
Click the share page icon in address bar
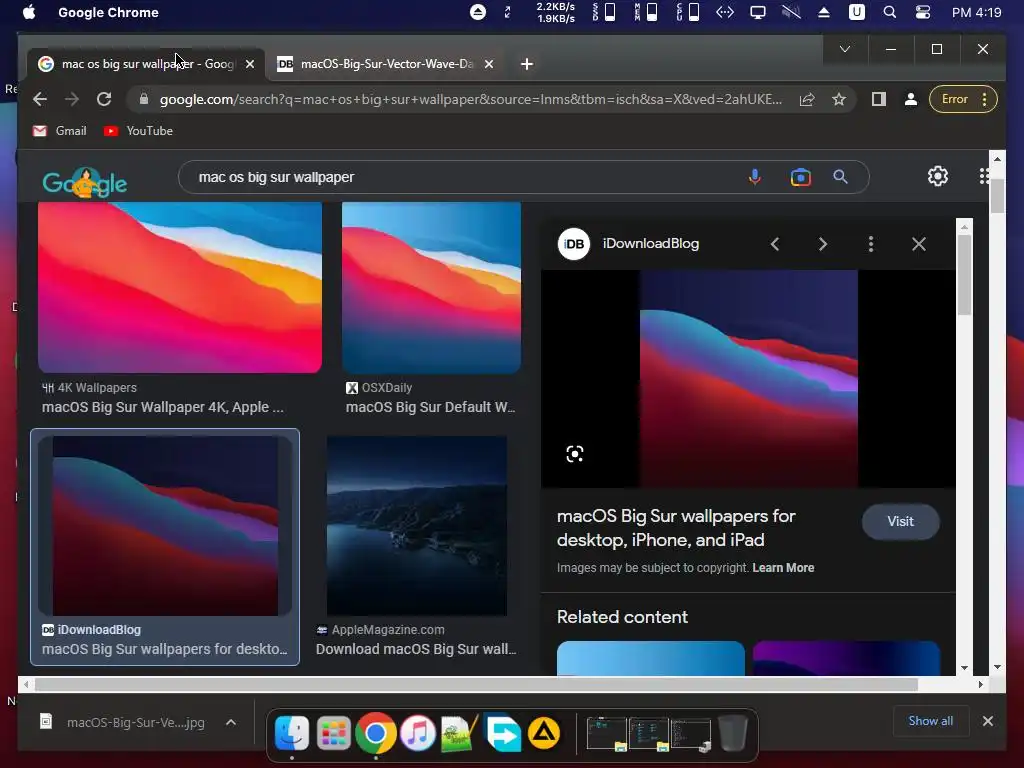tap(807, 99)
